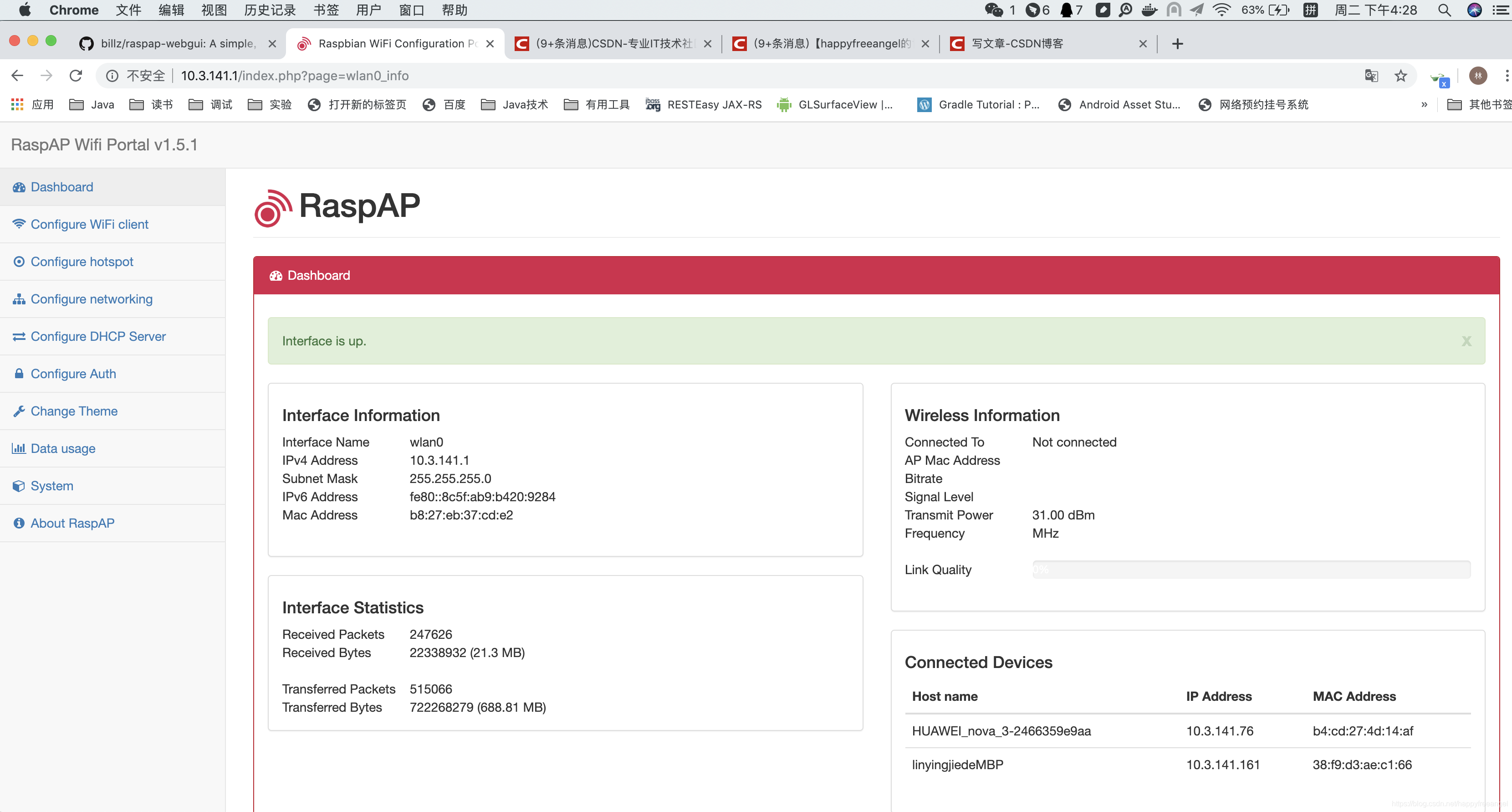Screen dimensions: 1512x812
Task: Open the 有用工具 bookmarks folder
Action: (x=596, y=104)
